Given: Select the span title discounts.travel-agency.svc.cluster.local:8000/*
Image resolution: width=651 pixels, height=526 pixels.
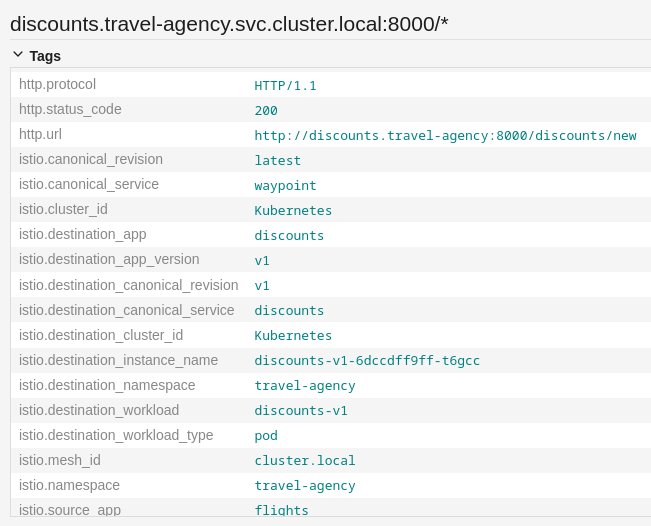Looking at the screenshot, I should coord(229,24).
